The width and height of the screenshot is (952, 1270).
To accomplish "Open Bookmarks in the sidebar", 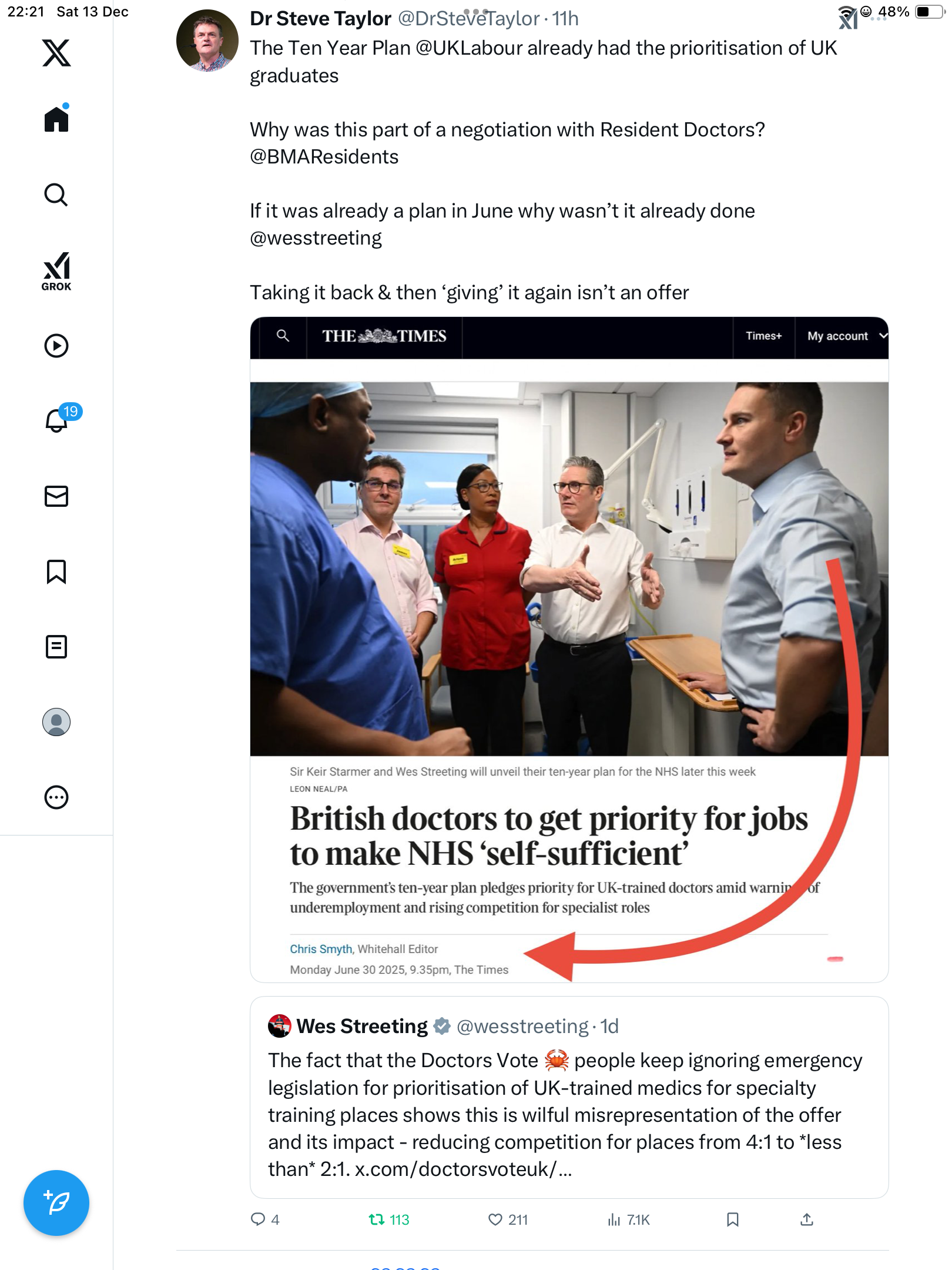I will [x=56, y=571].
